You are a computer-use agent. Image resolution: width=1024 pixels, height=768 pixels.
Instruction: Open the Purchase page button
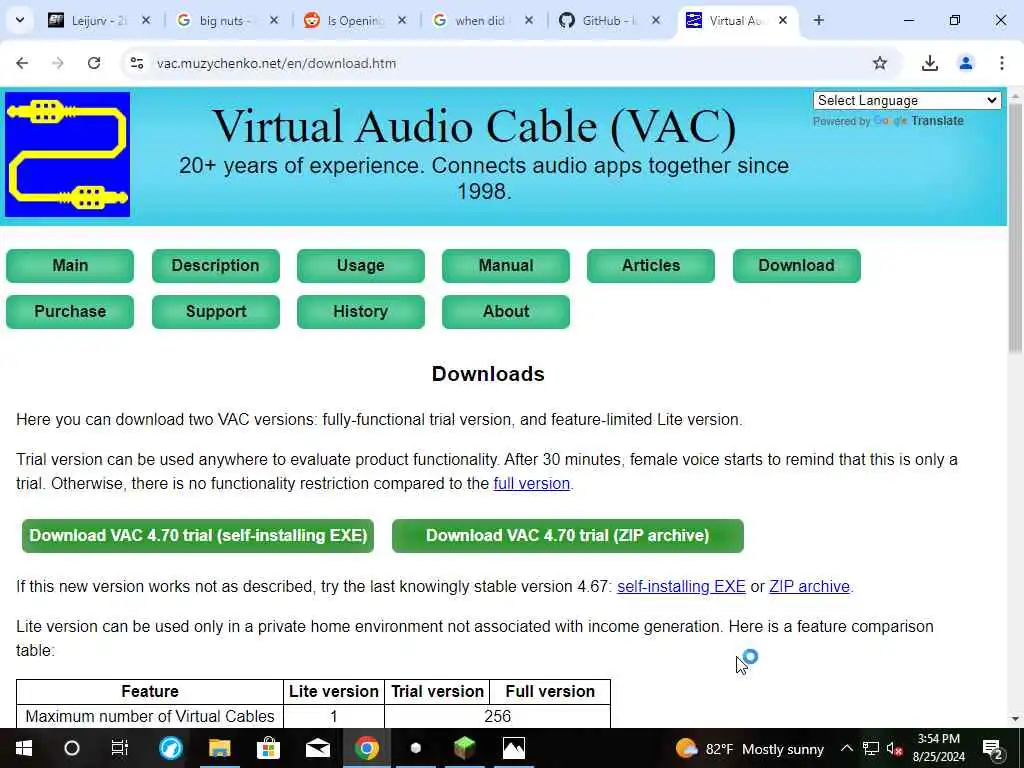pos(70,312)
